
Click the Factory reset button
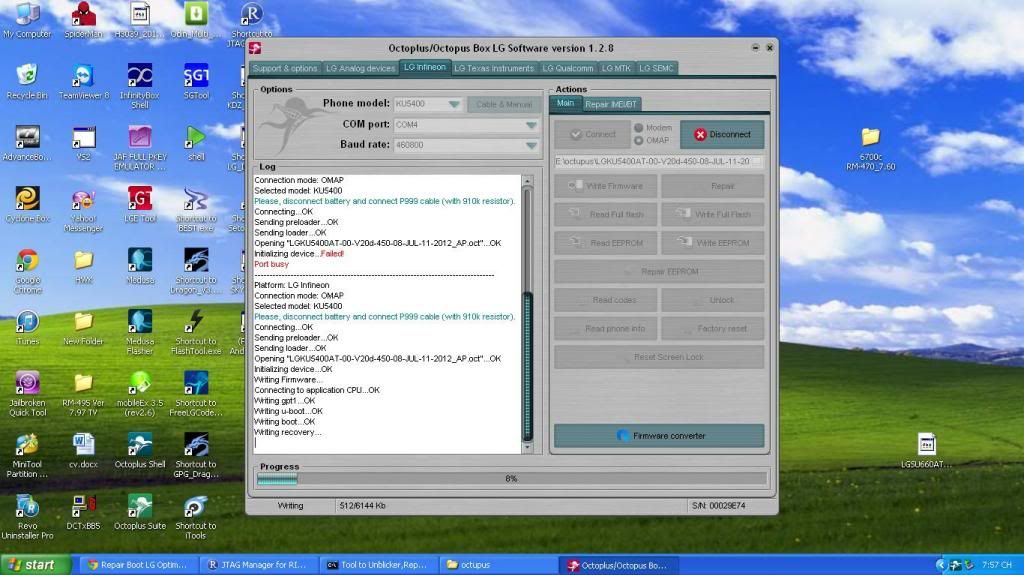tap(712, 328)
